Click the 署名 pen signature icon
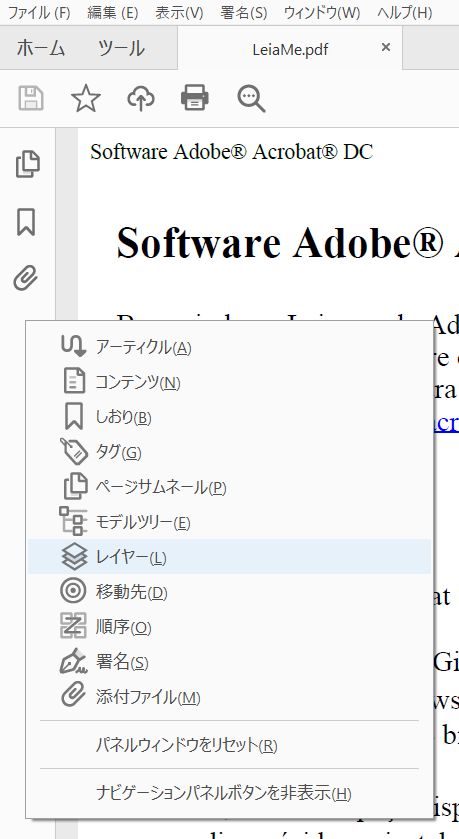The image size is (459, 839). click(73, 661)
